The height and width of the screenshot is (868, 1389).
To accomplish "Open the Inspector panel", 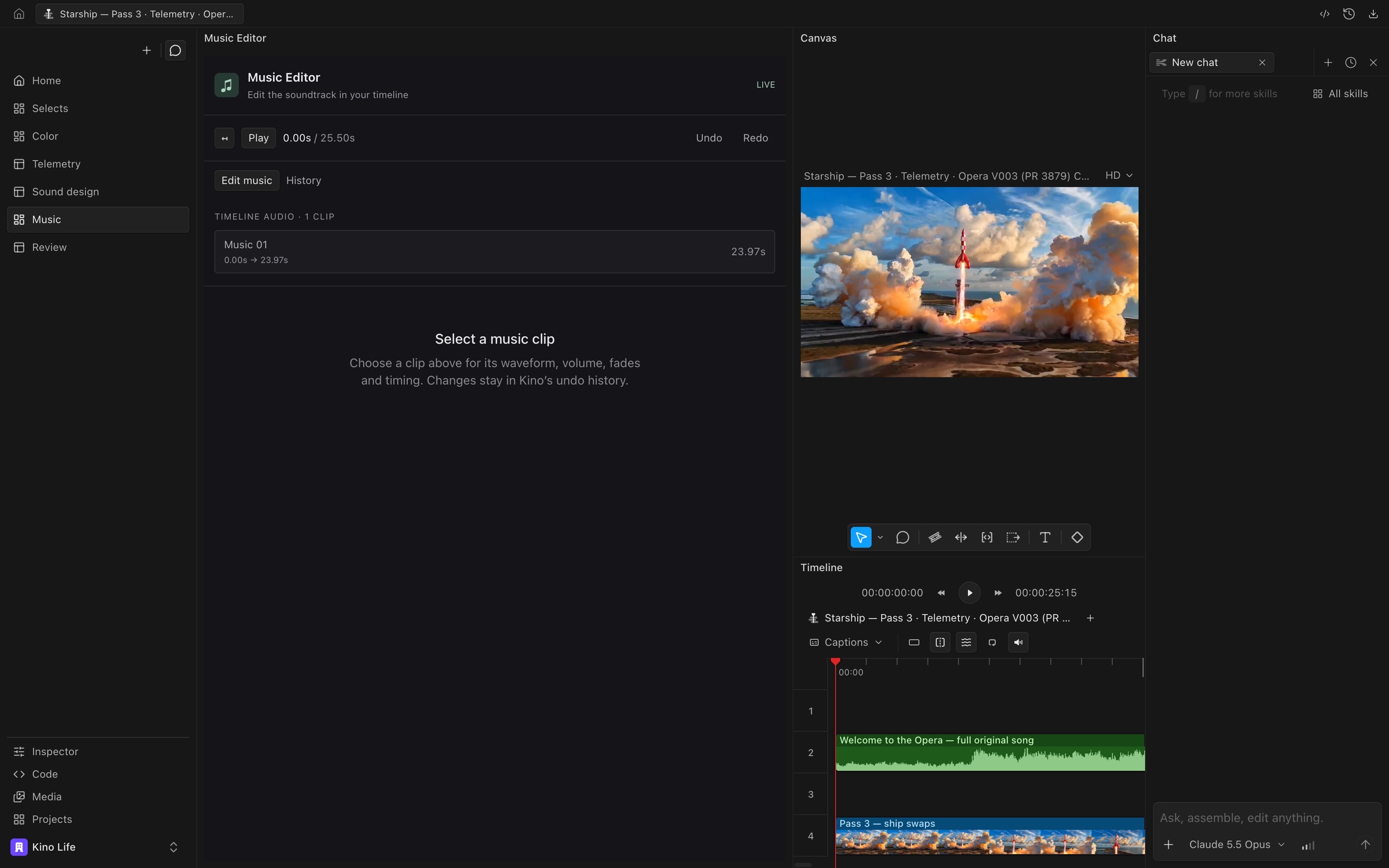I will click(x=98, y=752).
